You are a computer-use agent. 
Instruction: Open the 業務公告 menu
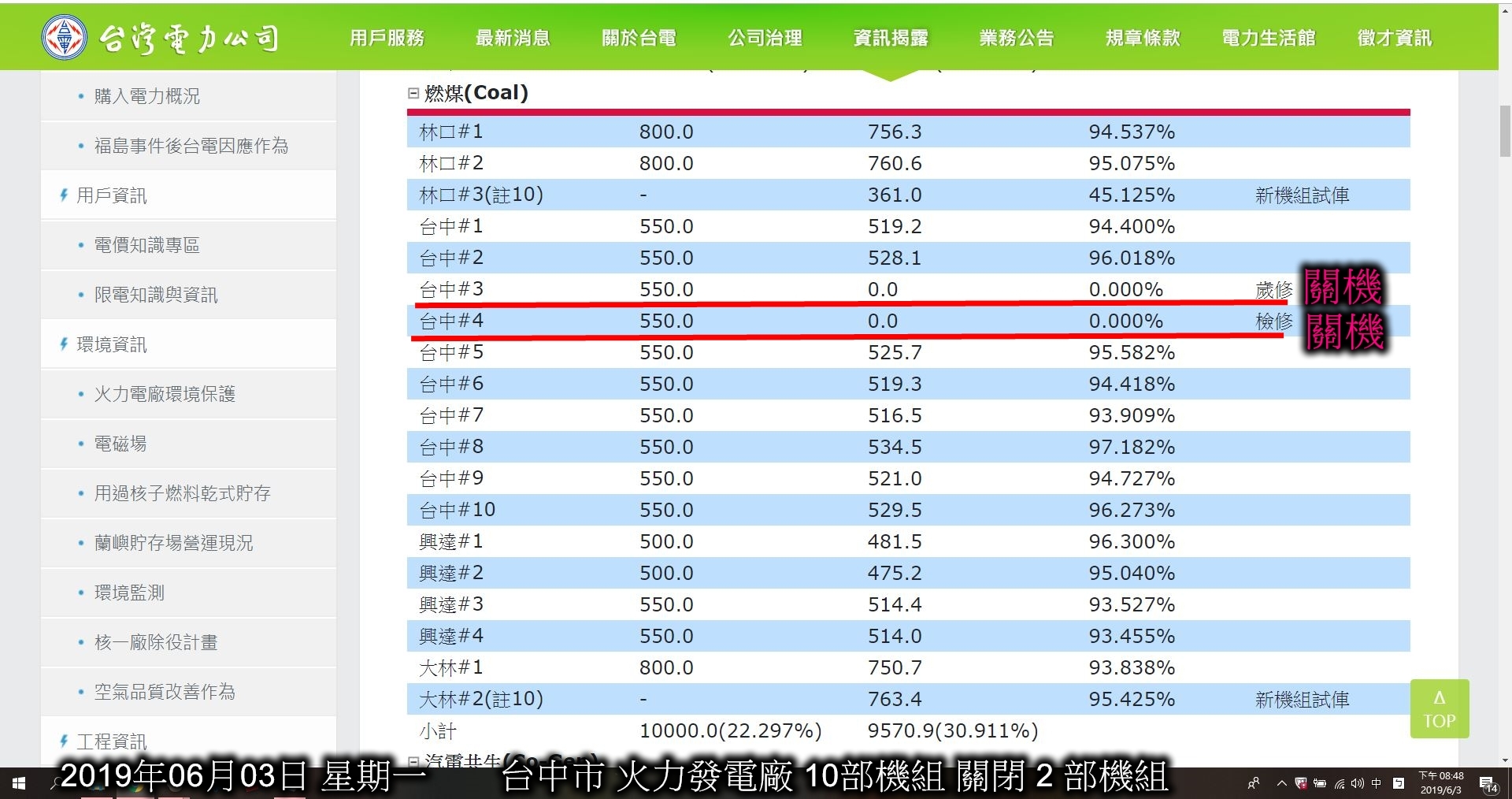coord(1017,38)
